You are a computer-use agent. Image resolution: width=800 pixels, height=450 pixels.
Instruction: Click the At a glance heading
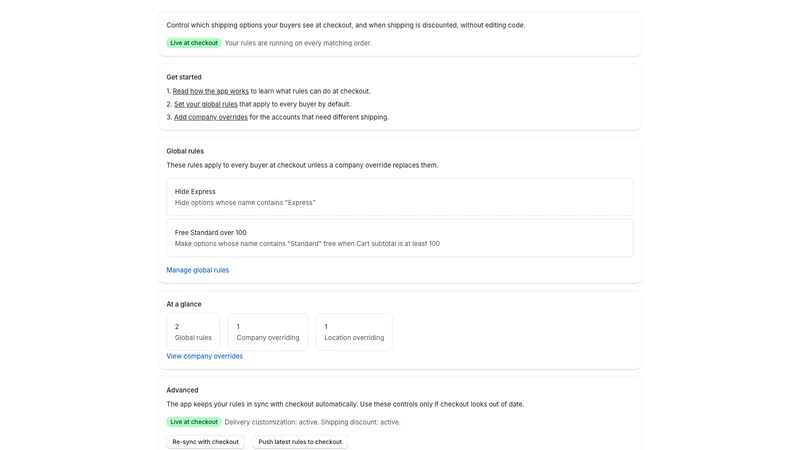[184, 304]
